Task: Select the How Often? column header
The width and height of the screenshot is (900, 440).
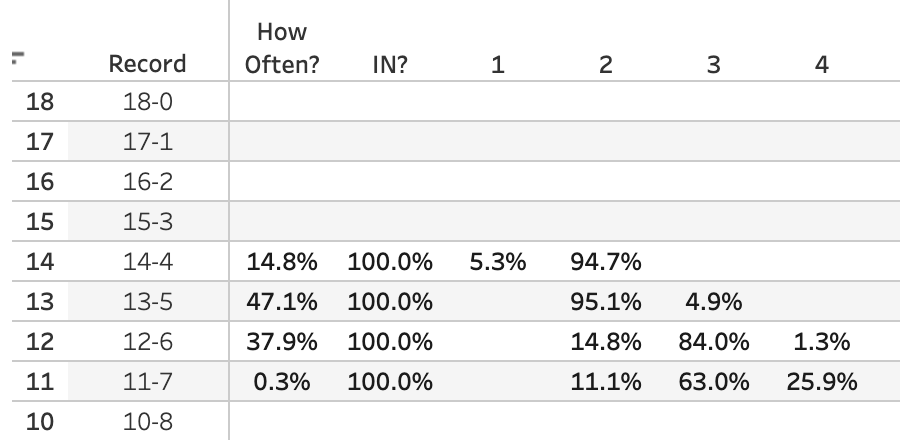Action: [x=281, y=48]
